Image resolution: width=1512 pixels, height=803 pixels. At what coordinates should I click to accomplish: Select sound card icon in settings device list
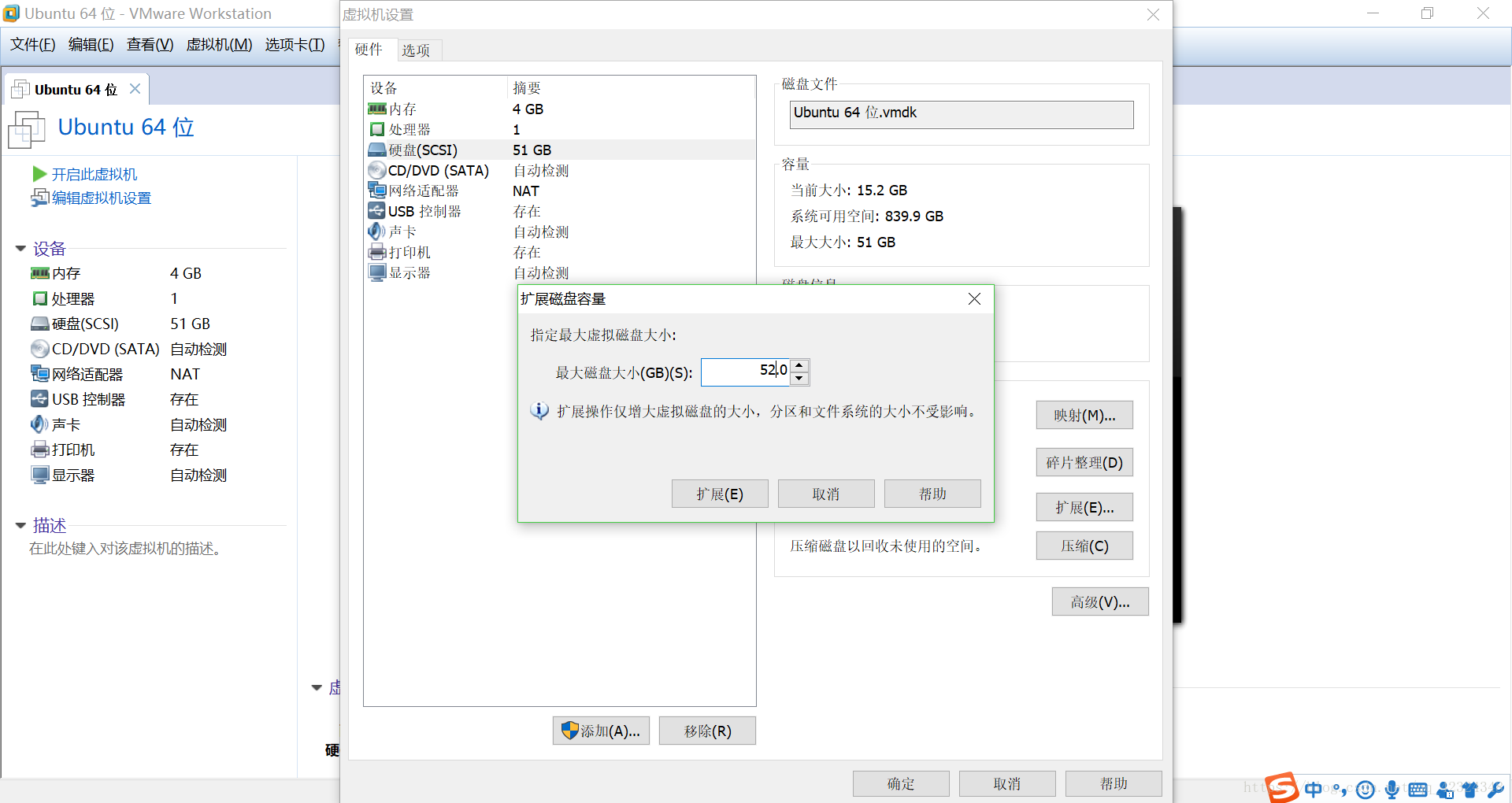(376, 231)
